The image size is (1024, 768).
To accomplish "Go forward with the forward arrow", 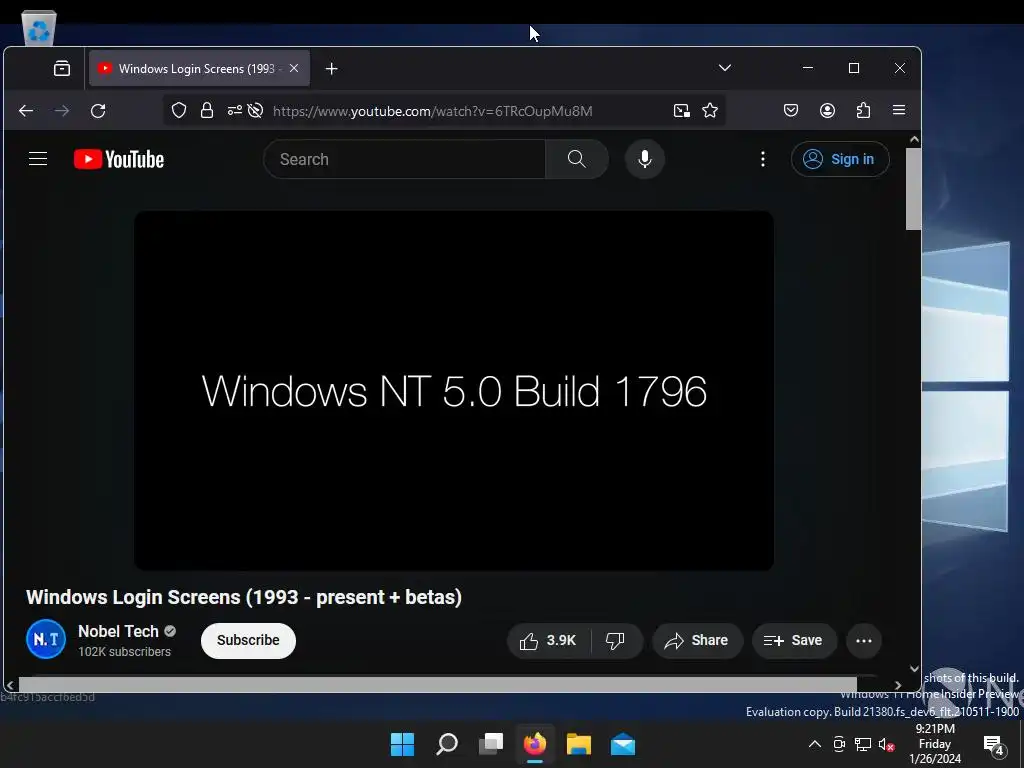I will coord(62,110).
